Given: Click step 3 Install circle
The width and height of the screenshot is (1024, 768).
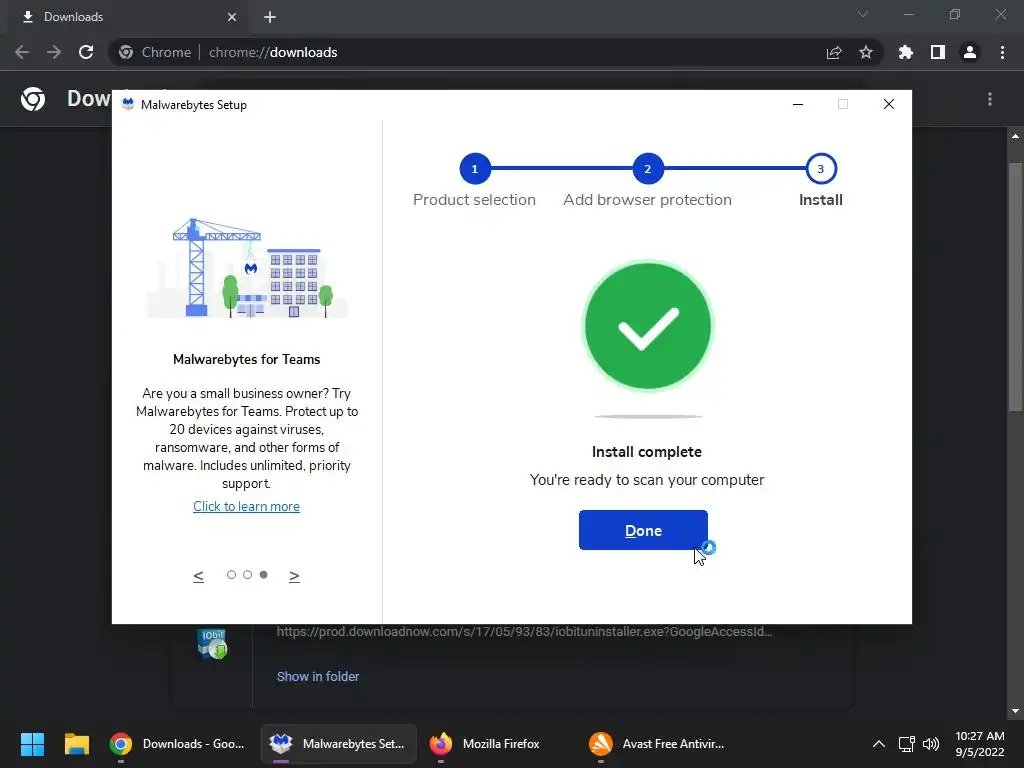Looking at the screenshot, I should 821,168.
